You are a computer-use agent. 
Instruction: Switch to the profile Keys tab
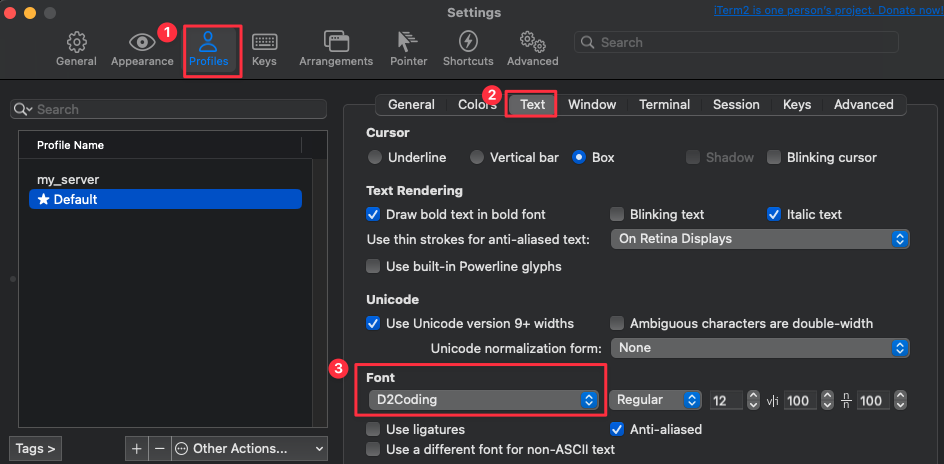pos(797,105)
